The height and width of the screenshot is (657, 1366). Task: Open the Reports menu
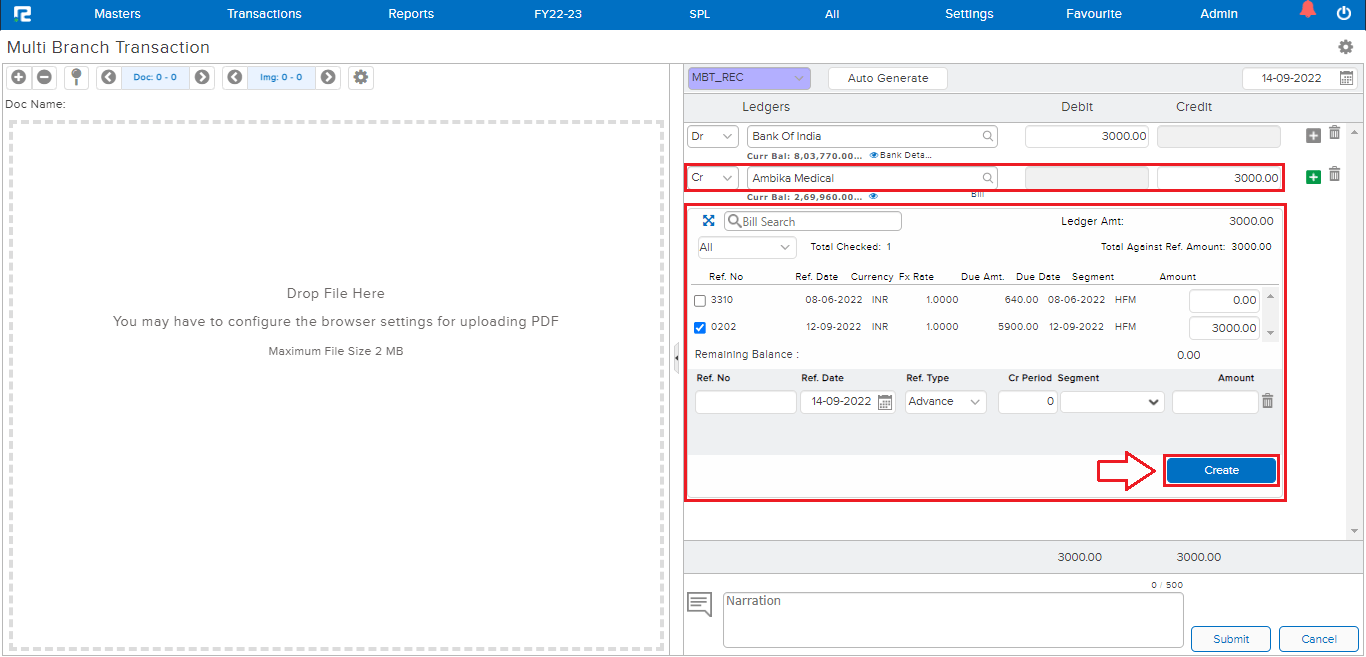[x=411, y=14]
